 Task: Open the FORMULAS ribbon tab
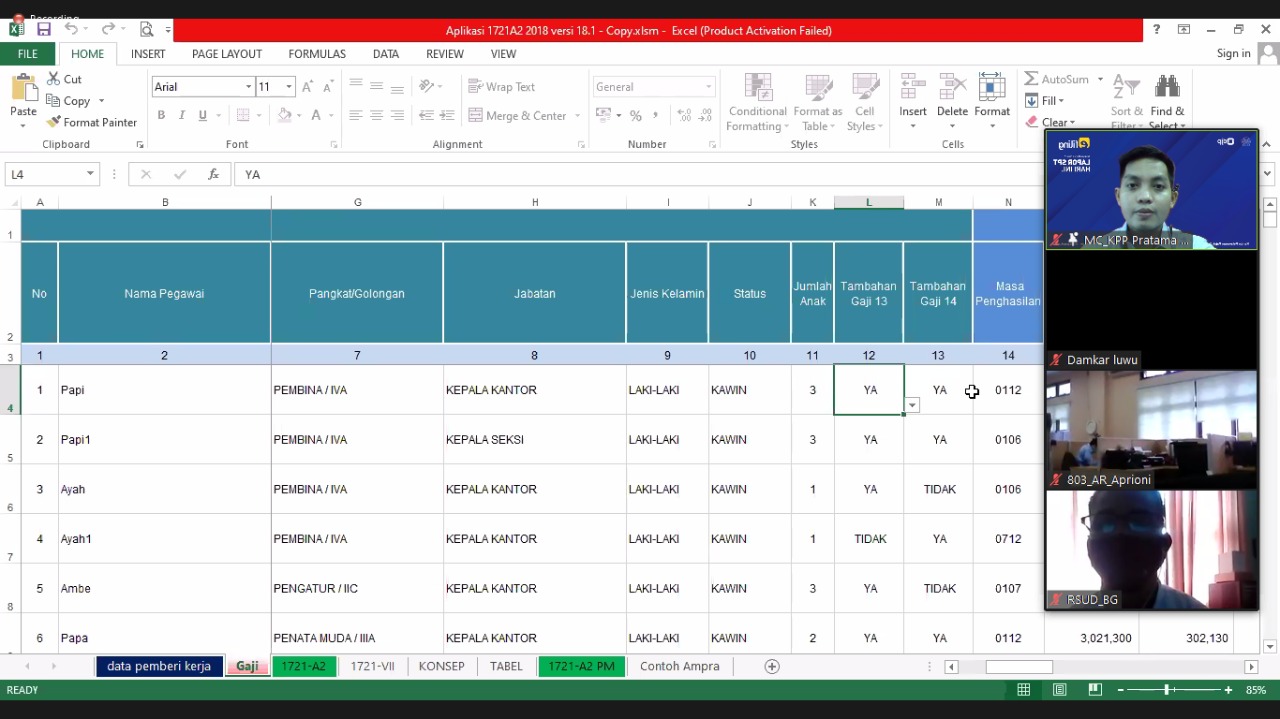[317, 54]
